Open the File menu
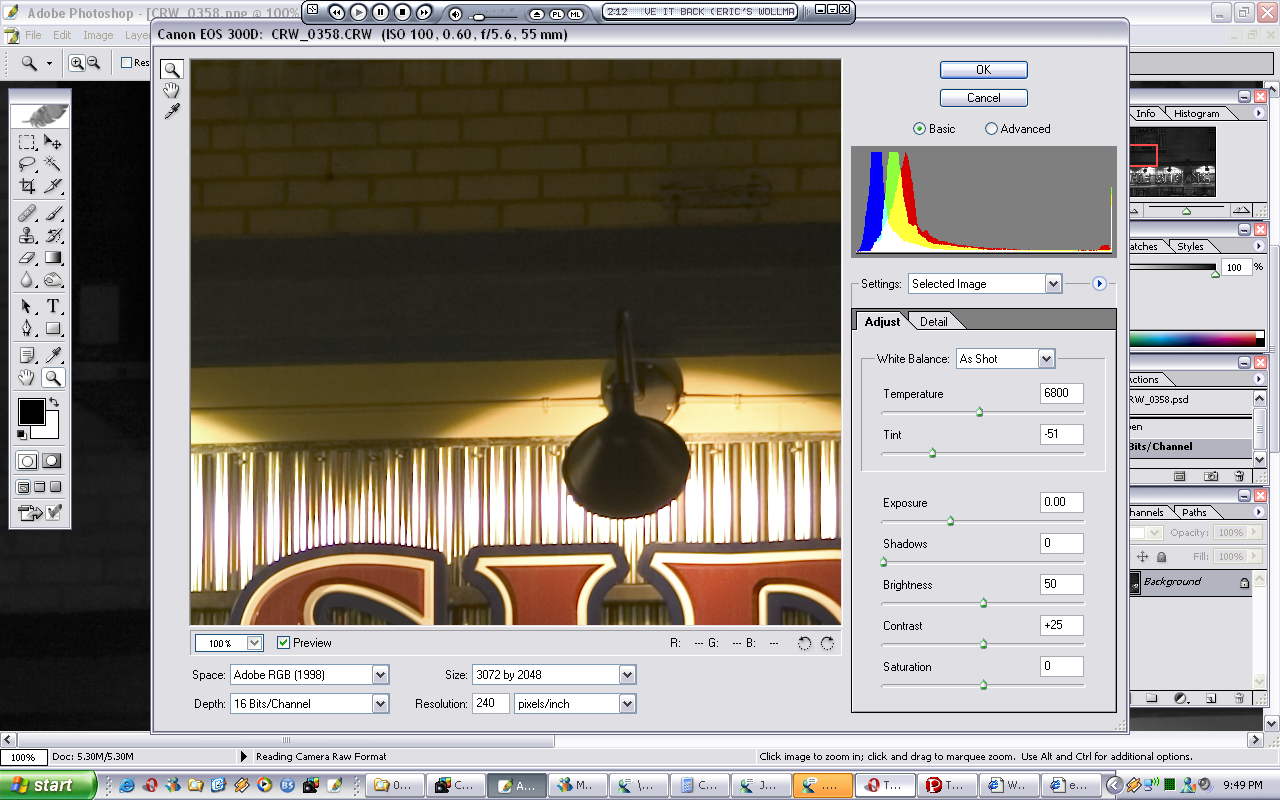This screenshot has width=1280, height=800. (x=33, y=35)
